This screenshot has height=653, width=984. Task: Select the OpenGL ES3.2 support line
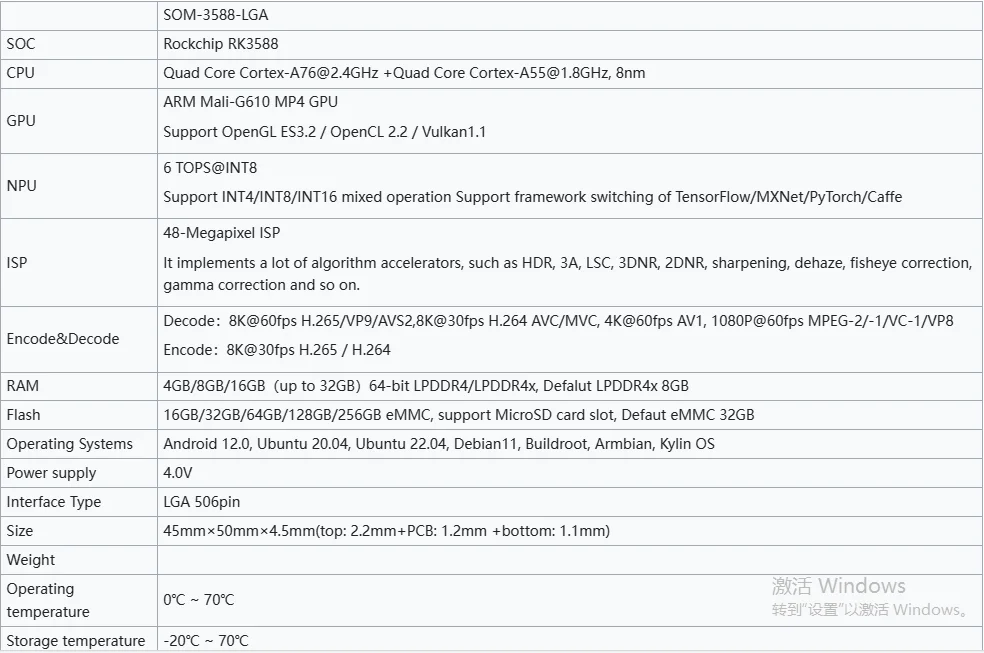tap(324, 132)
